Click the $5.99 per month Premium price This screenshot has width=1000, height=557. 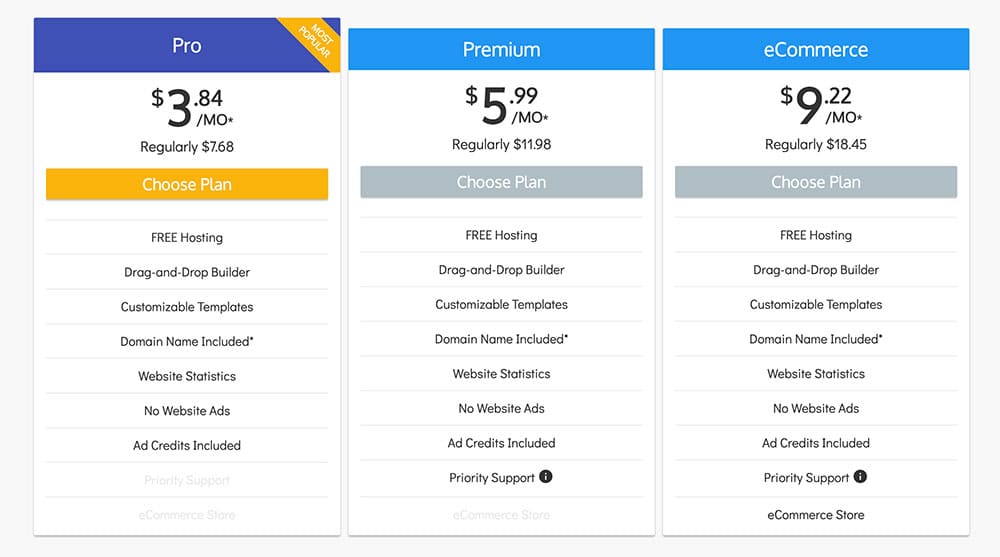[x=506, y=105]
